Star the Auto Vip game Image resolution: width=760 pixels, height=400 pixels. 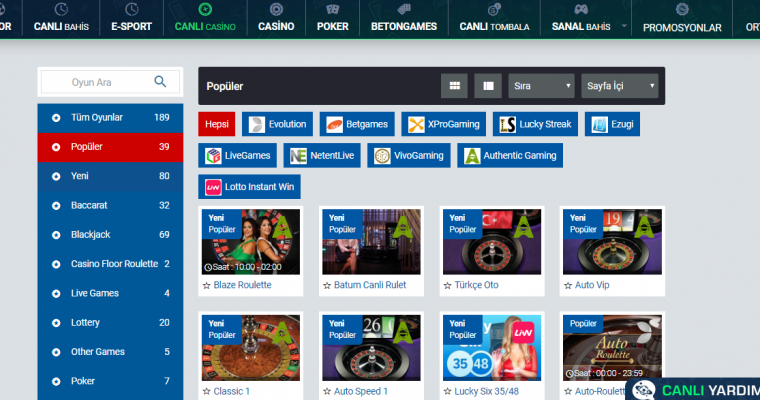[568, 286]
